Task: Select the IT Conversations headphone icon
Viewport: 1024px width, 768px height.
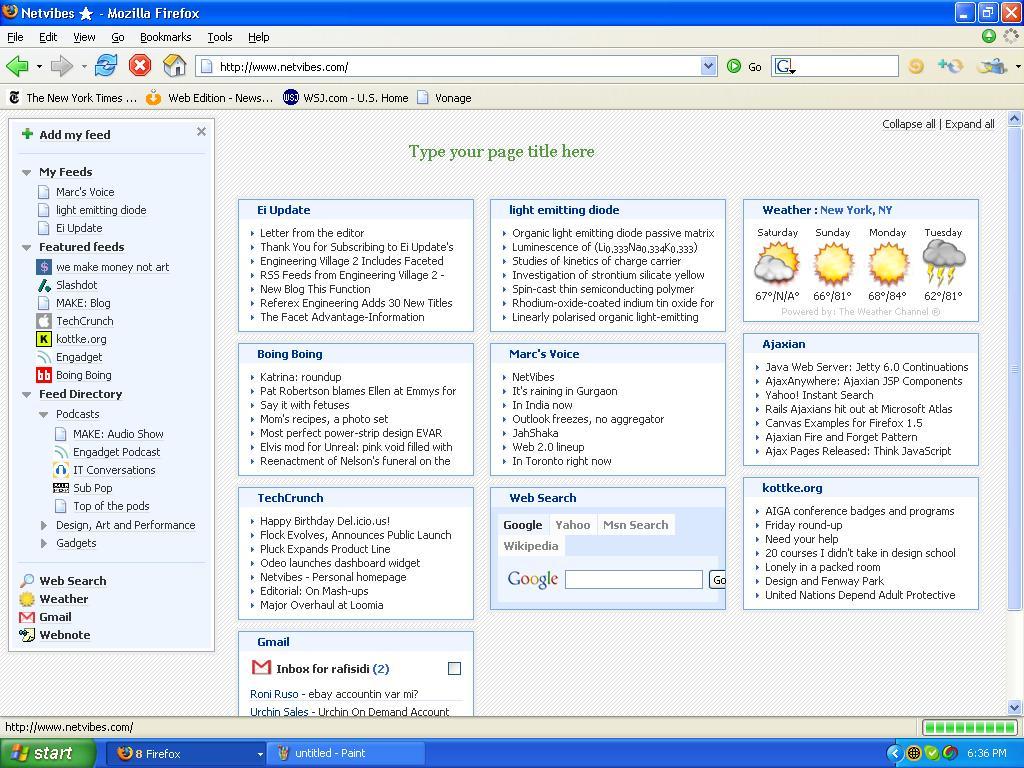Action: click(x=61, y=470)
